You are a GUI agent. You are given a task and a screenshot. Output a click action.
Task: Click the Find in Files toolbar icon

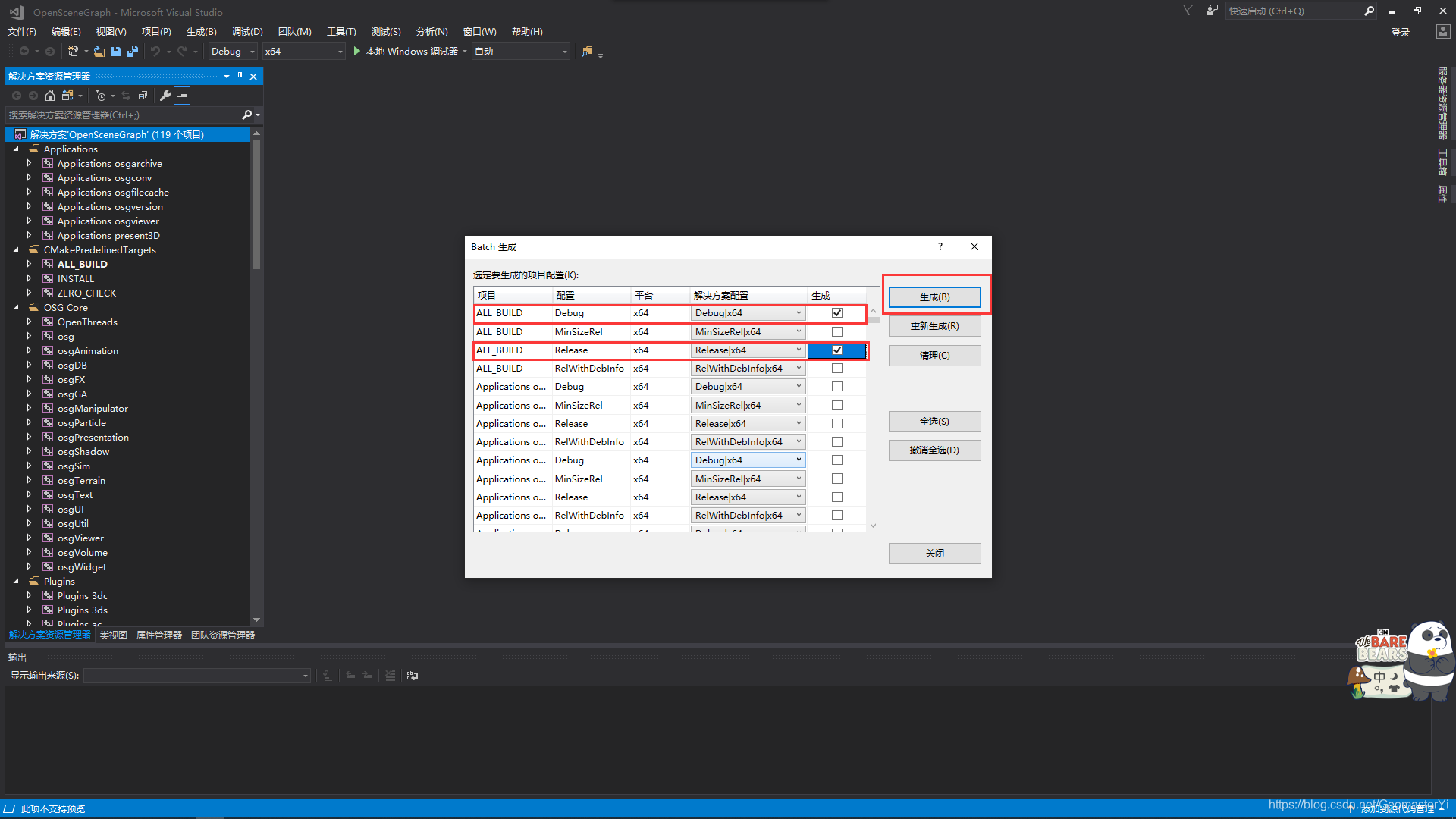(587, 52)
